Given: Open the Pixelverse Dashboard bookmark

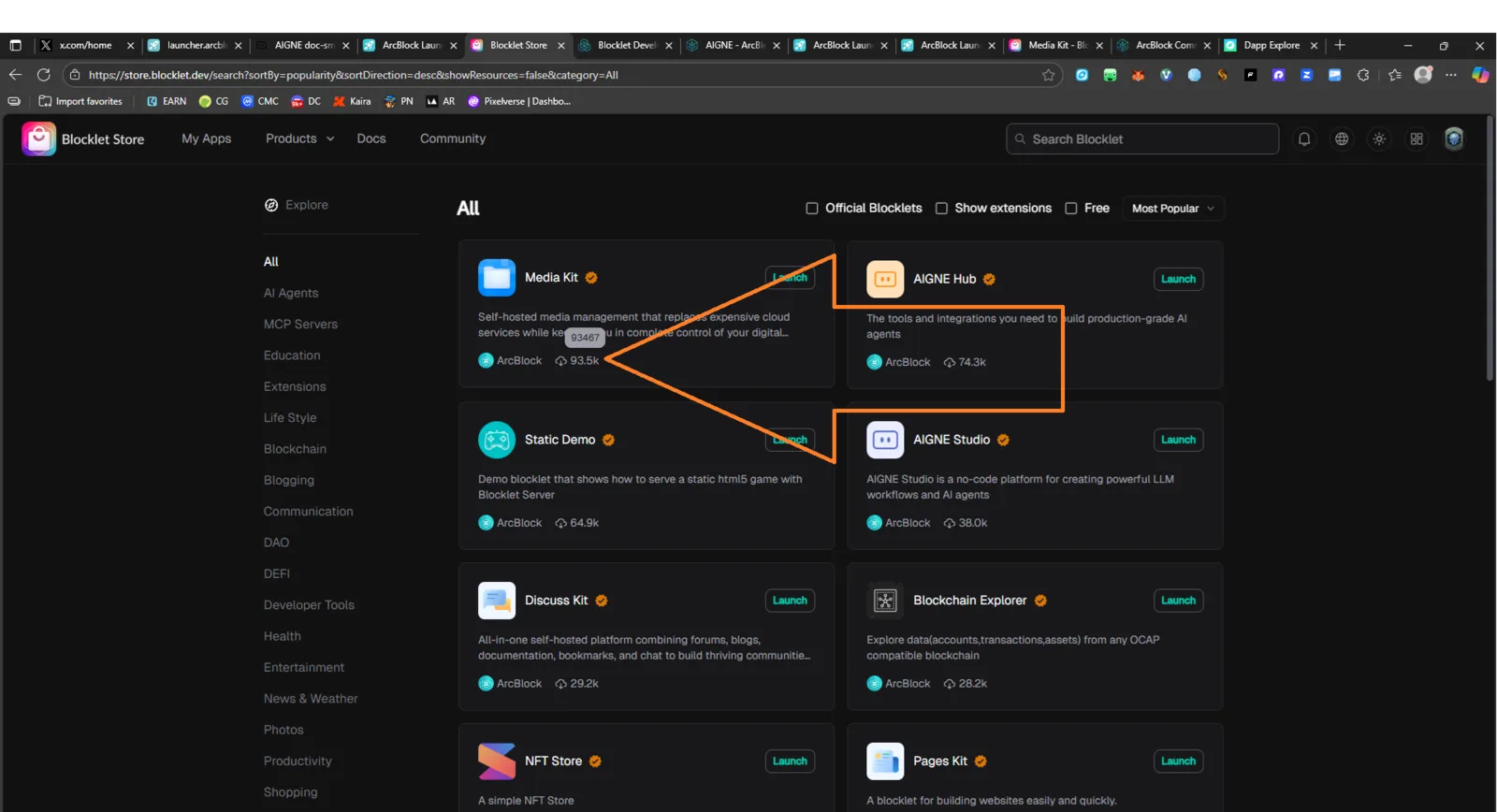Looking at the screenshot, I should coord(518,101).
